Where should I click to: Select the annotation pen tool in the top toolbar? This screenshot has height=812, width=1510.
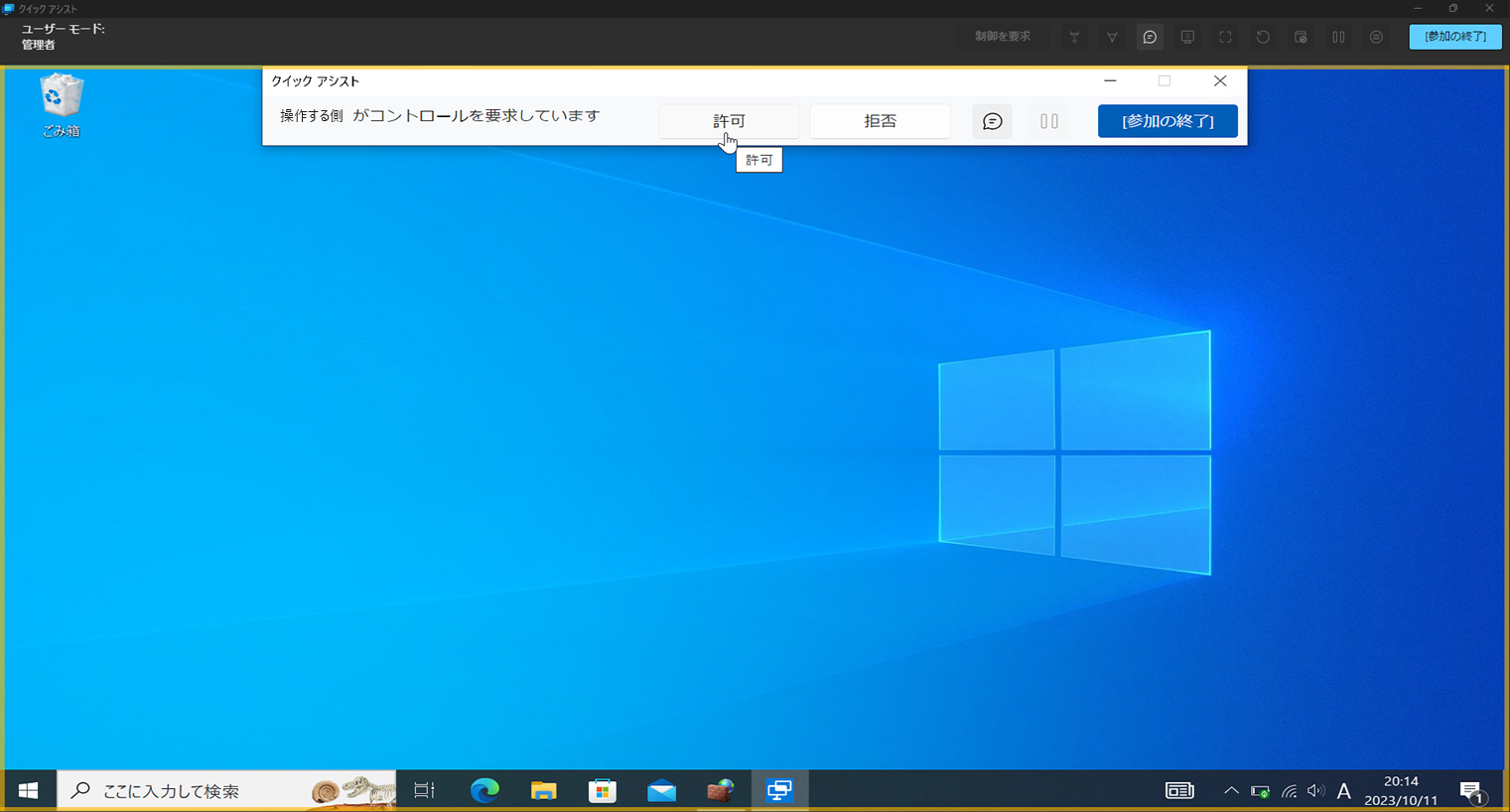(1112, 37)
